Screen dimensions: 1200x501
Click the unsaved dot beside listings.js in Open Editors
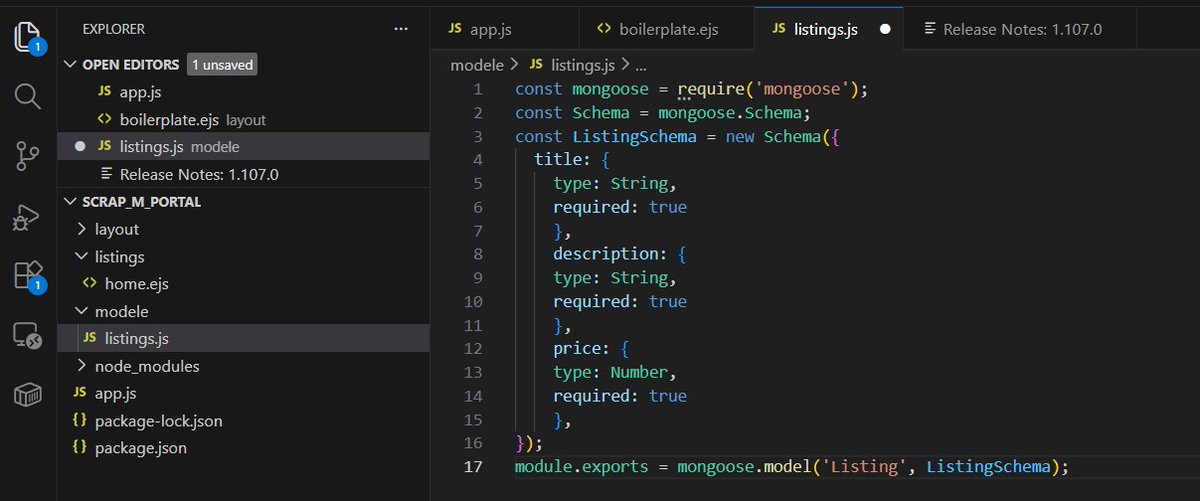81,146
